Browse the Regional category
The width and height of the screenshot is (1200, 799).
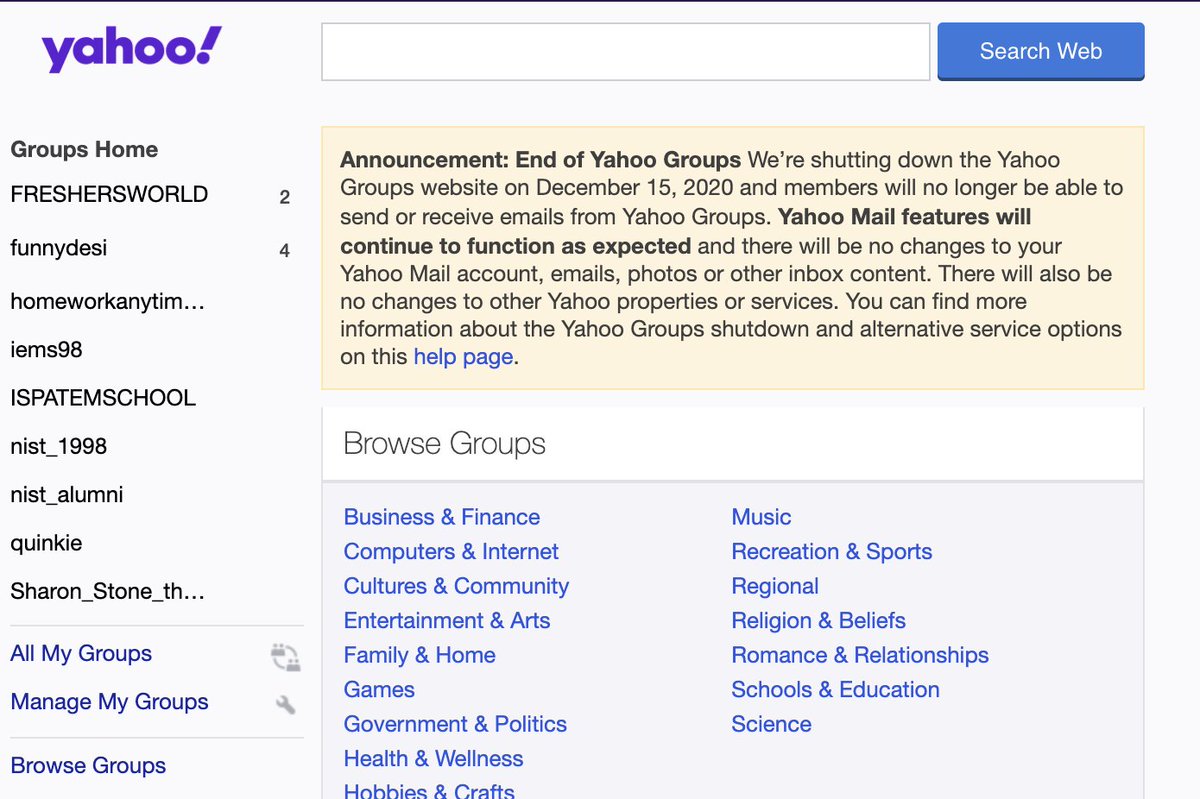coord(775,586)
